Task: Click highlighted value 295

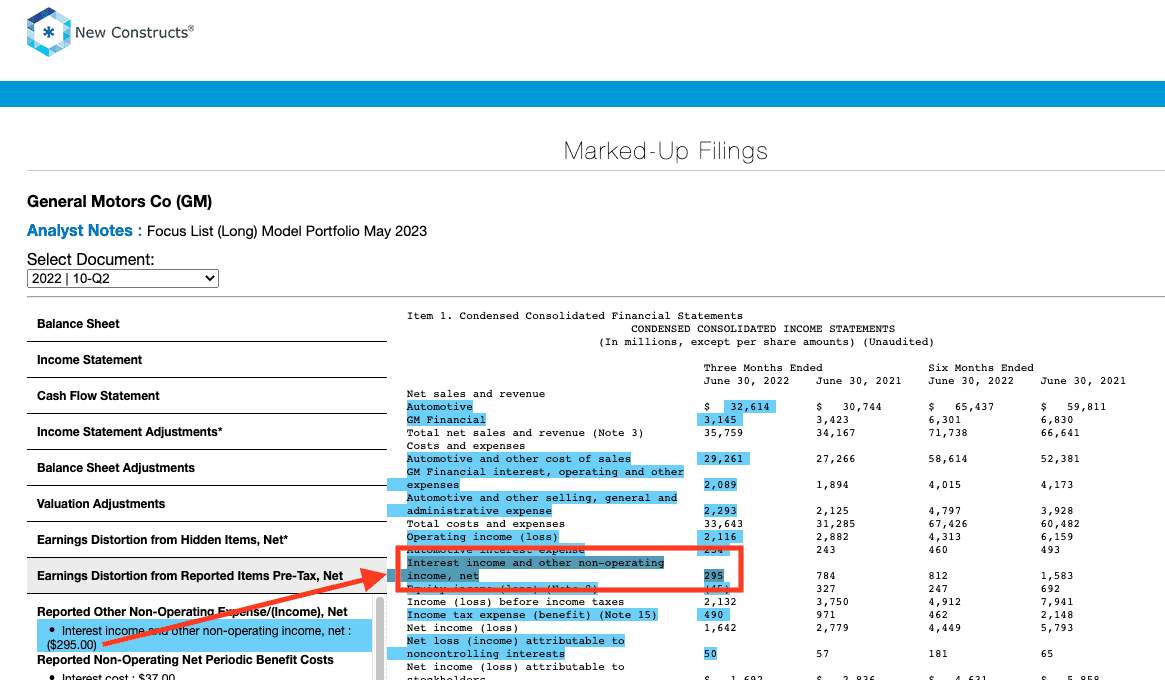Action: [x=713, y=576]
